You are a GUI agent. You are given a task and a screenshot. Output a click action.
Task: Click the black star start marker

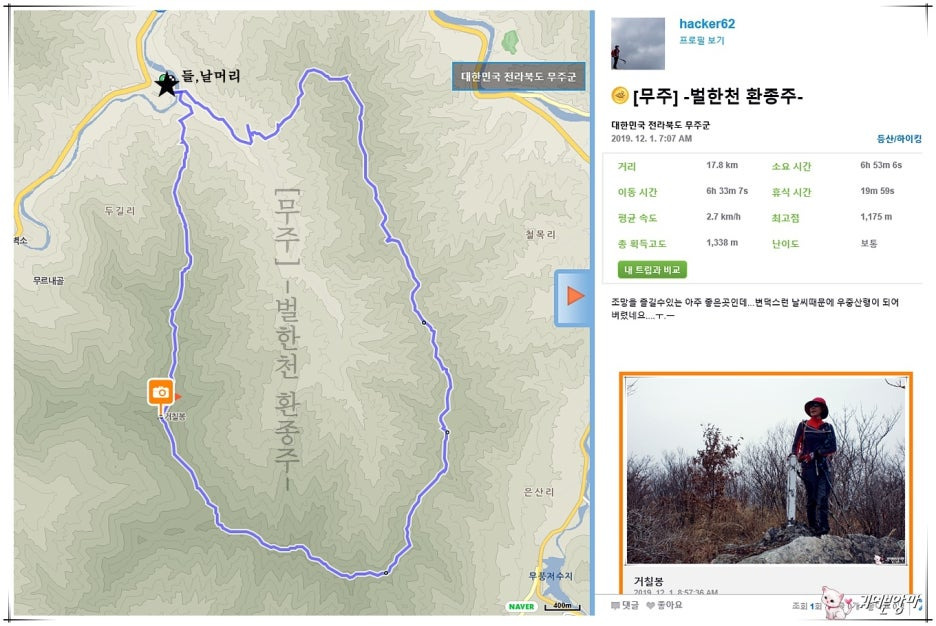click(x=167, y=85)
